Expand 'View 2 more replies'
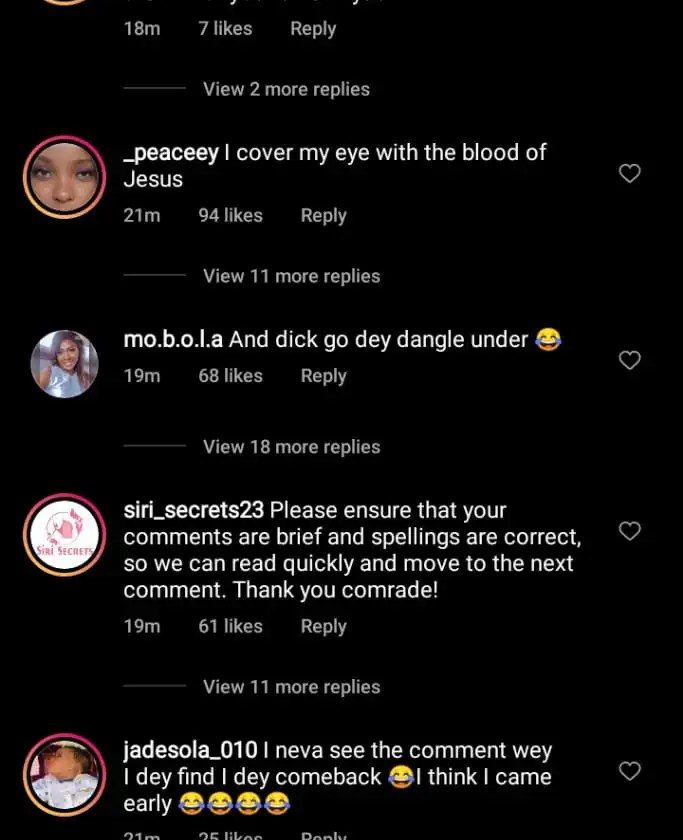This screenshot has height=840, width=683. (x=286, y=89)
